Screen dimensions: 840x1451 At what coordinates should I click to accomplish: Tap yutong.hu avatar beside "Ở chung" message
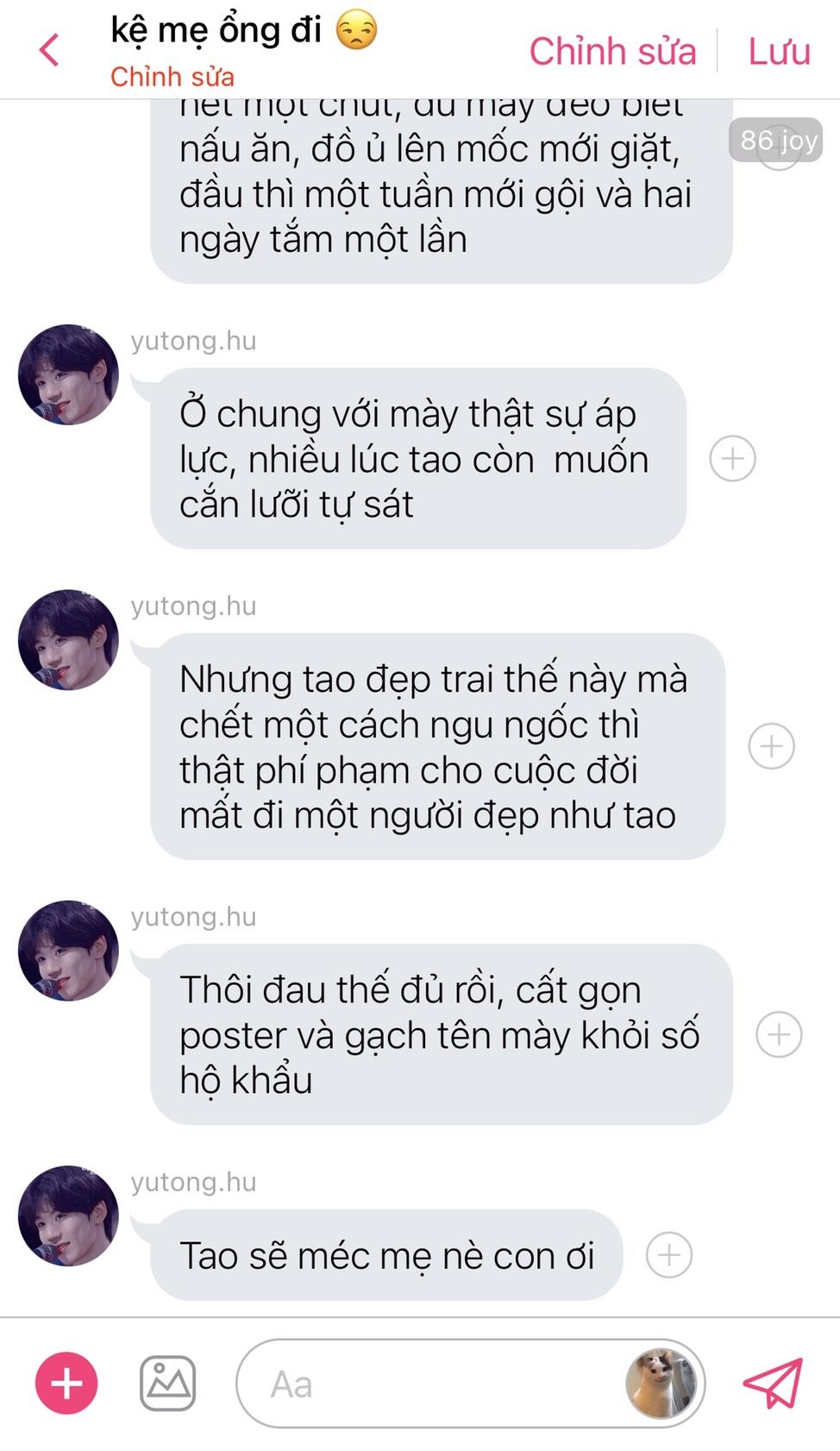tap(68, 374)
